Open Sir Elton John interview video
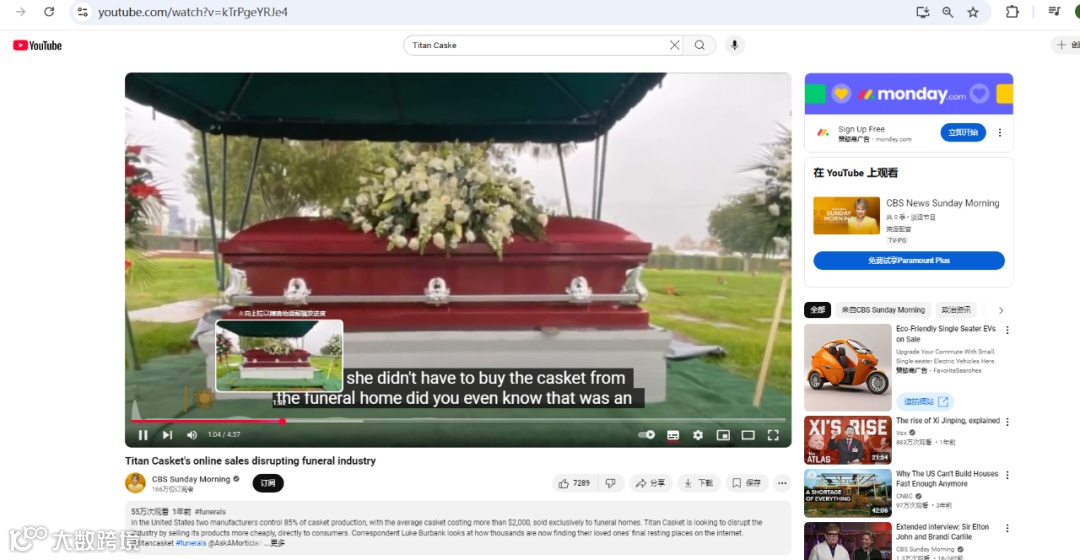Screen dimensions: 1080x560 848,541
